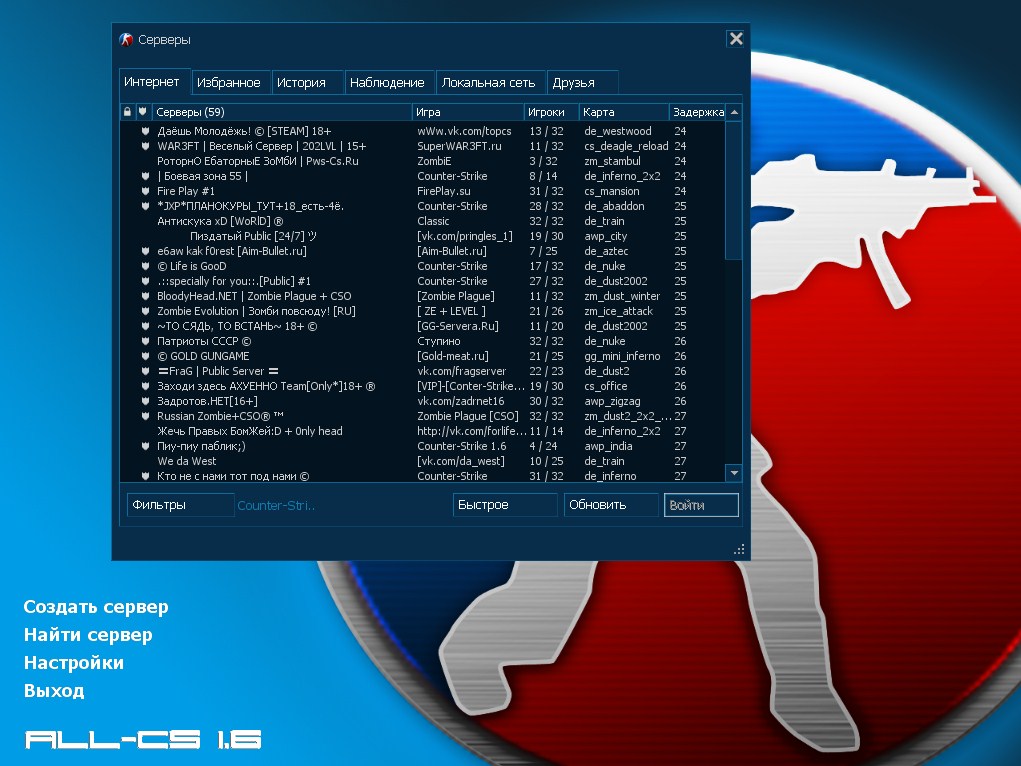Open Создать сервер in main menu

(x=96, y=606)
